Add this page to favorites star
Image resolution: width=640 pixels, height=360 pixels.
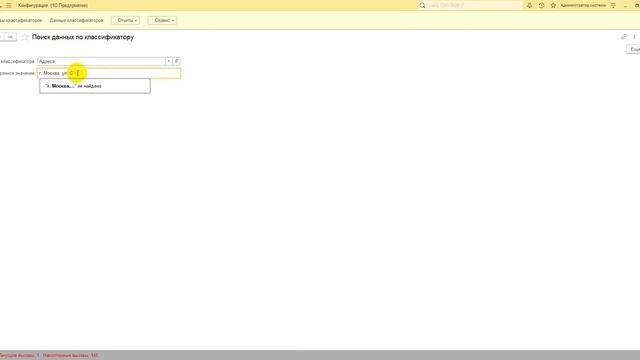[x=24, y=37]
